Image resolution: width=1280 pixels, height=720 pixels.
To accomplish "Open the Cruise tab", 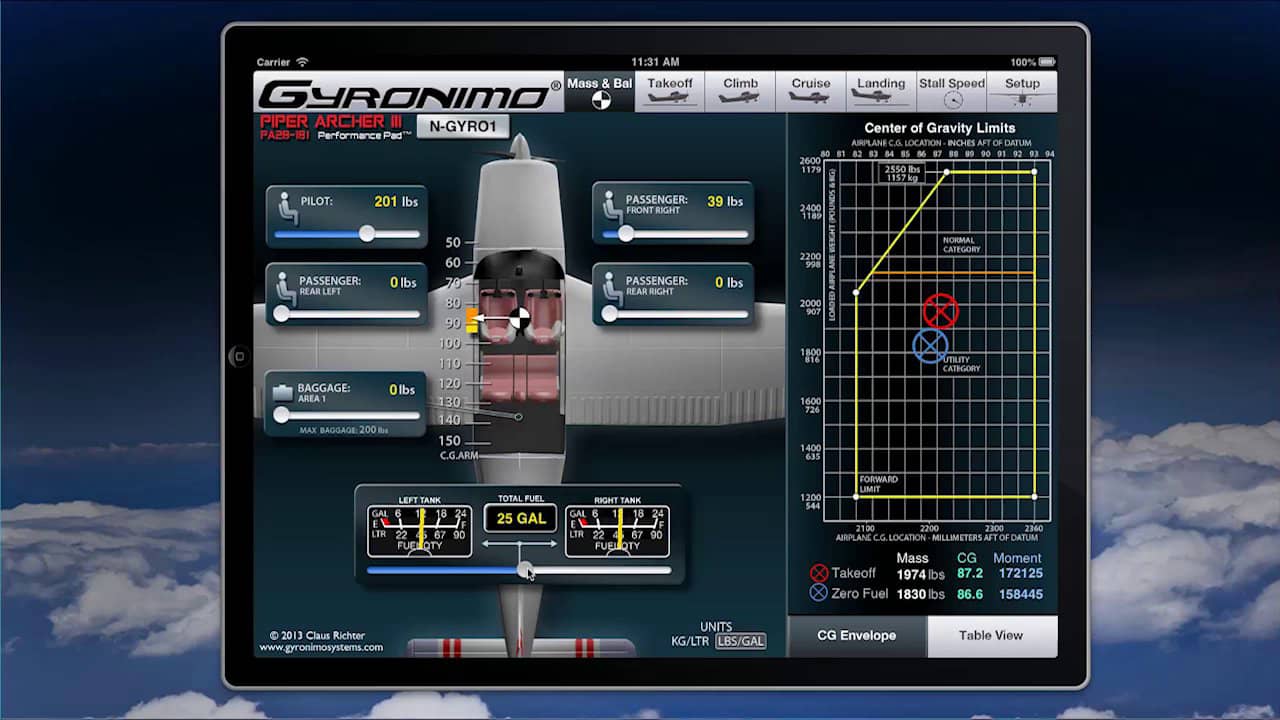I will 811,91.
